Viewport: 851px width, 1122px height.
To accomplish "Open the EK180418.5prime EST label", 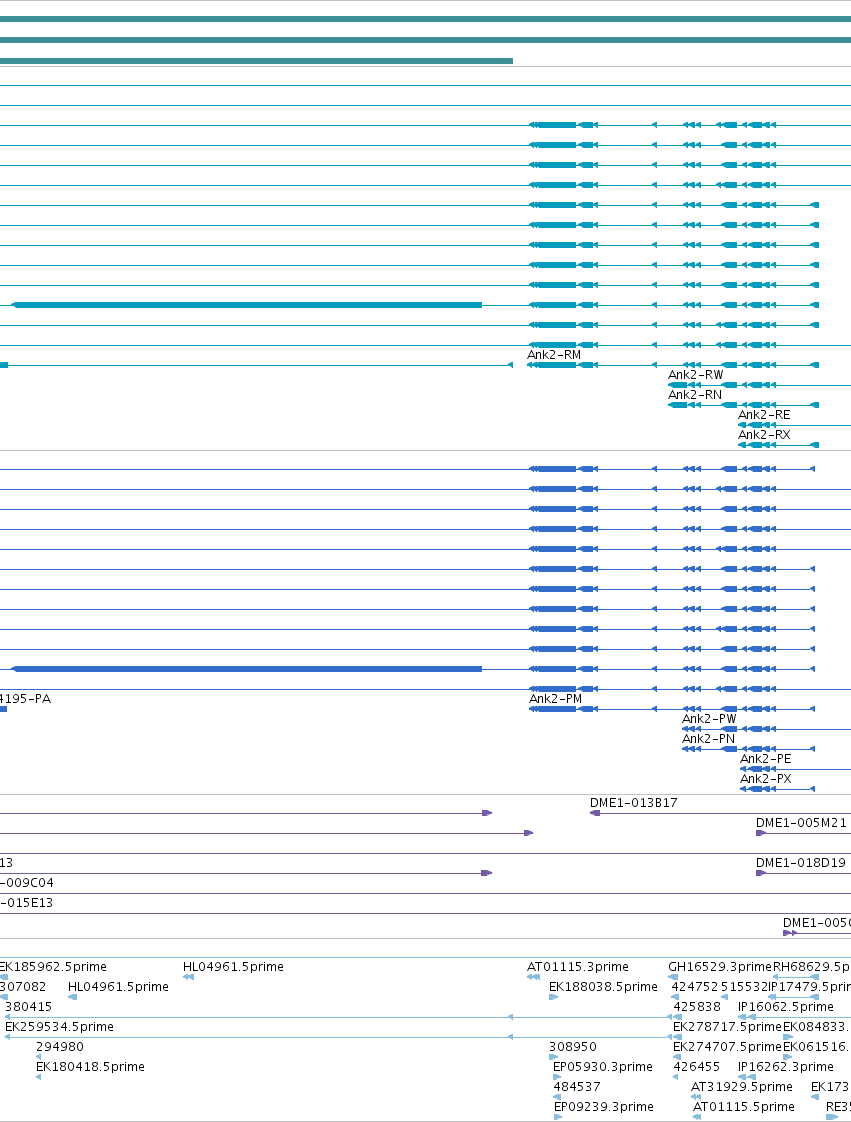I will tap(90, 1068).
